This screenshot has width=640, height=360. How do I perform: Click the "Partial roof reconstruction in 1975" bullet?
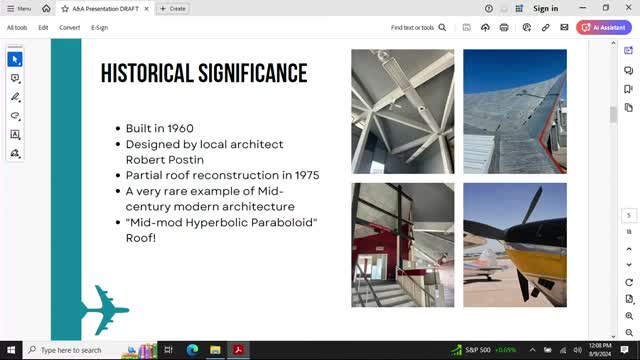click(x=222, y=176)
